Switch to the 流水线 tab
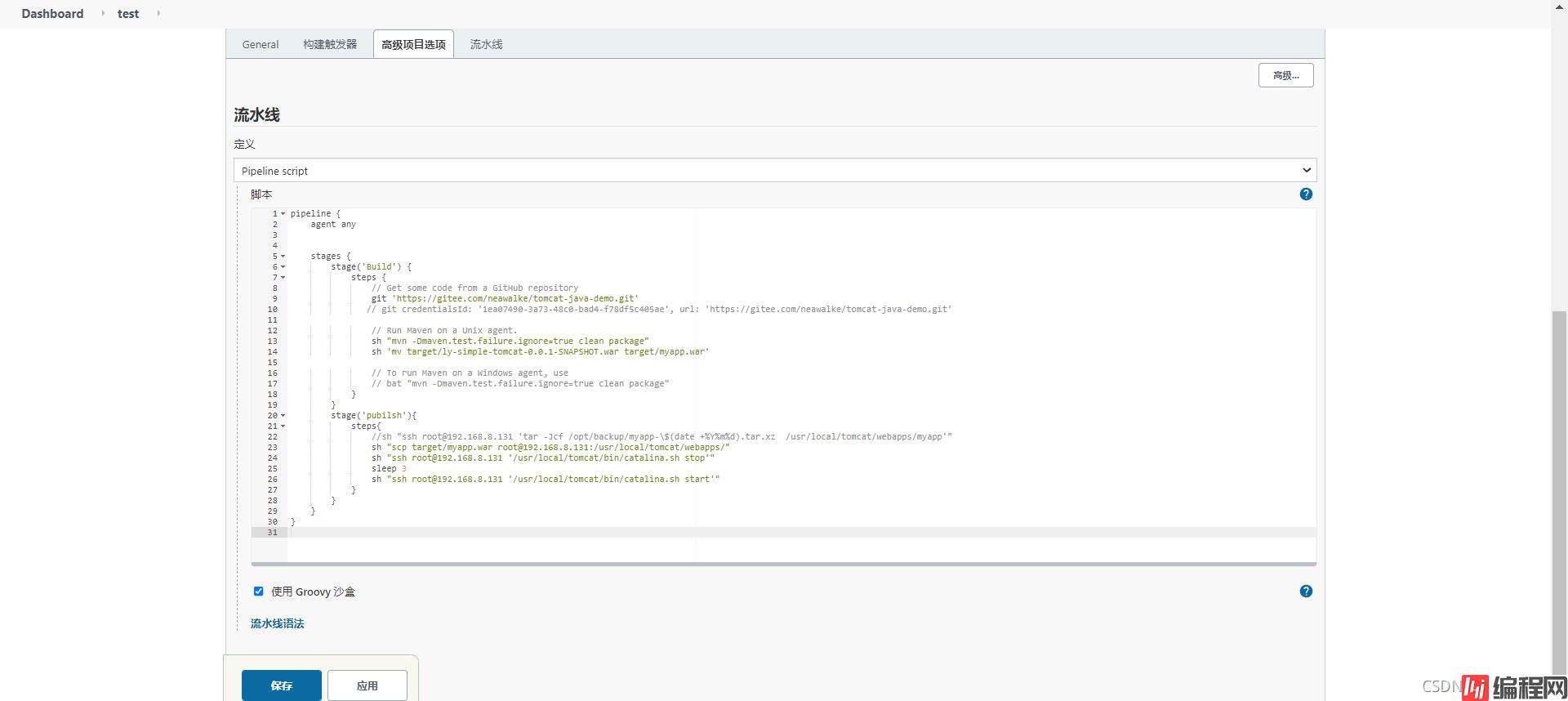1568x701 pixels. 486,44
